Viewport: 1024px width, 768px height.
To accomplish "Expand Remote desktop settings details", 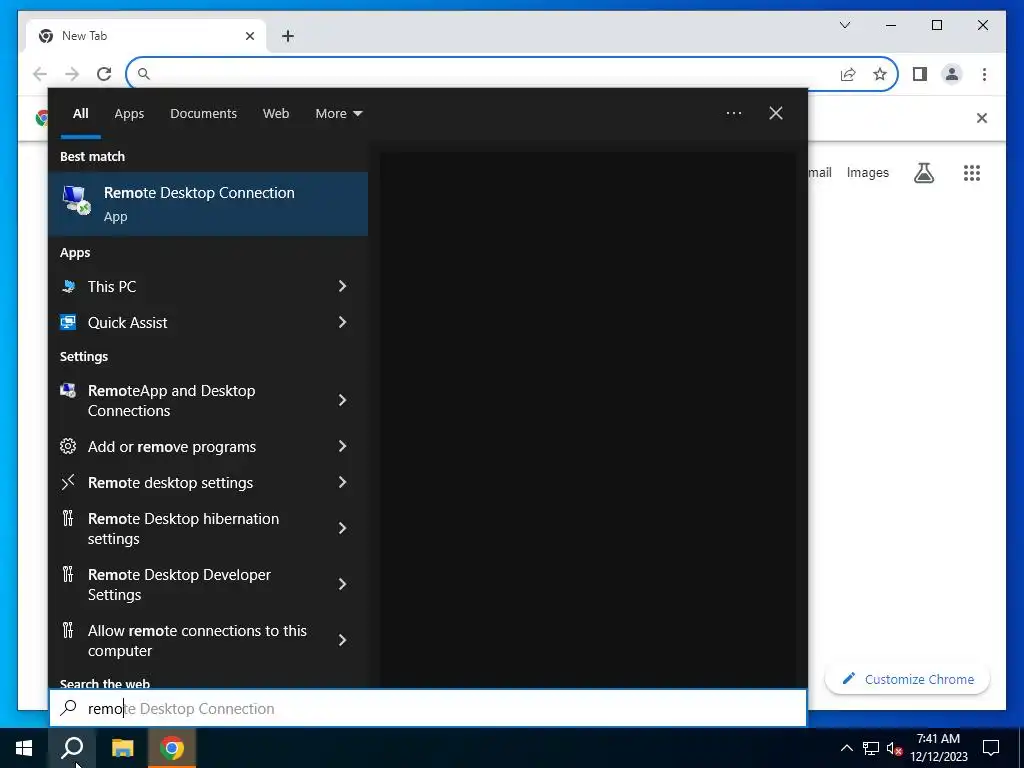I will [342, 482].
